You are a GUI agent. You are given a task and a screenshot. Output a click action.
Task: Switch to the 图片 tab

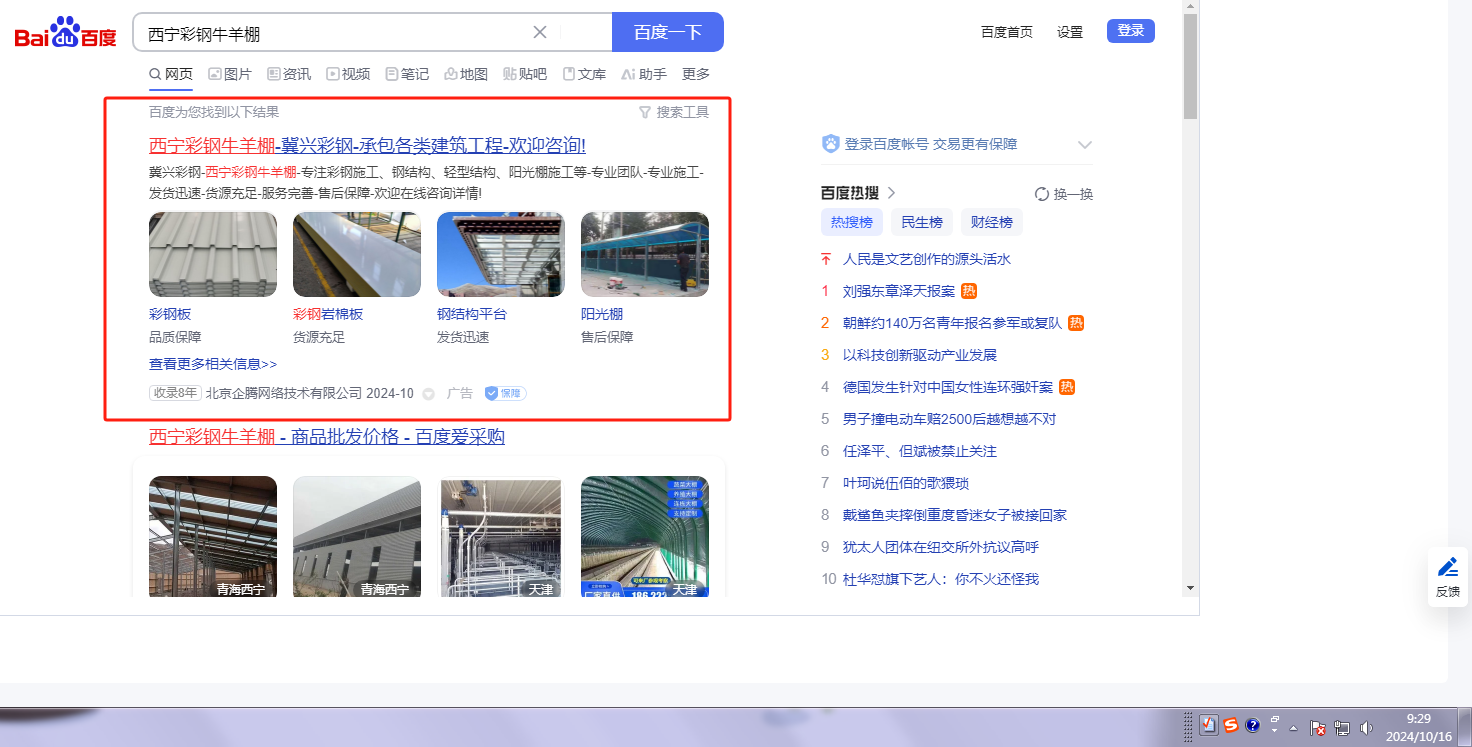point(230,74)
